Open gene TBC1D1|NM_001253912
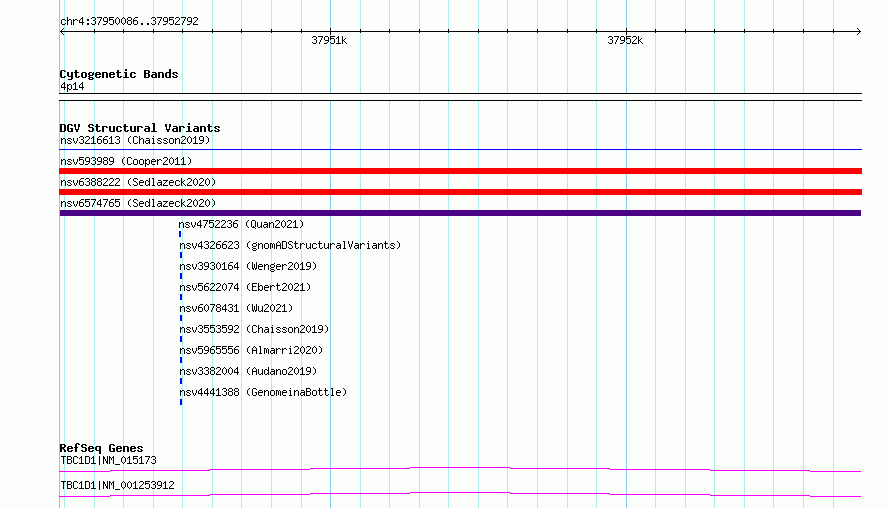The width and height of the screenshot is (890, 508). click(x=117, y=485)
